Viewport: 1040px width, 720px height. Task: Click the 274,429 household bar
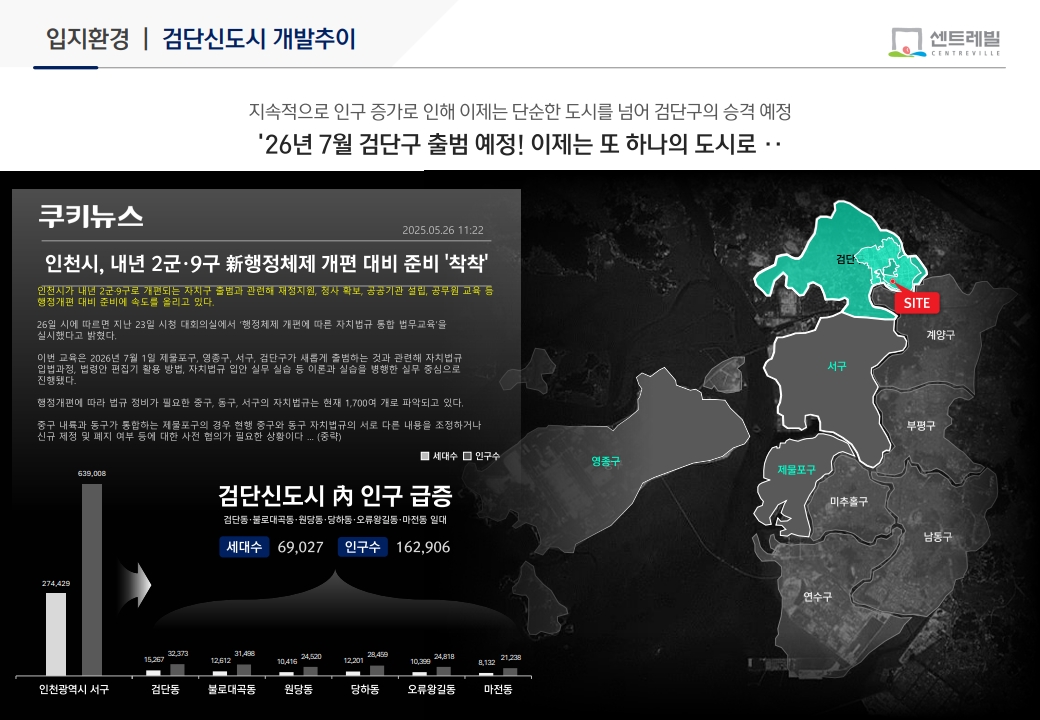(x=56, y=634)
